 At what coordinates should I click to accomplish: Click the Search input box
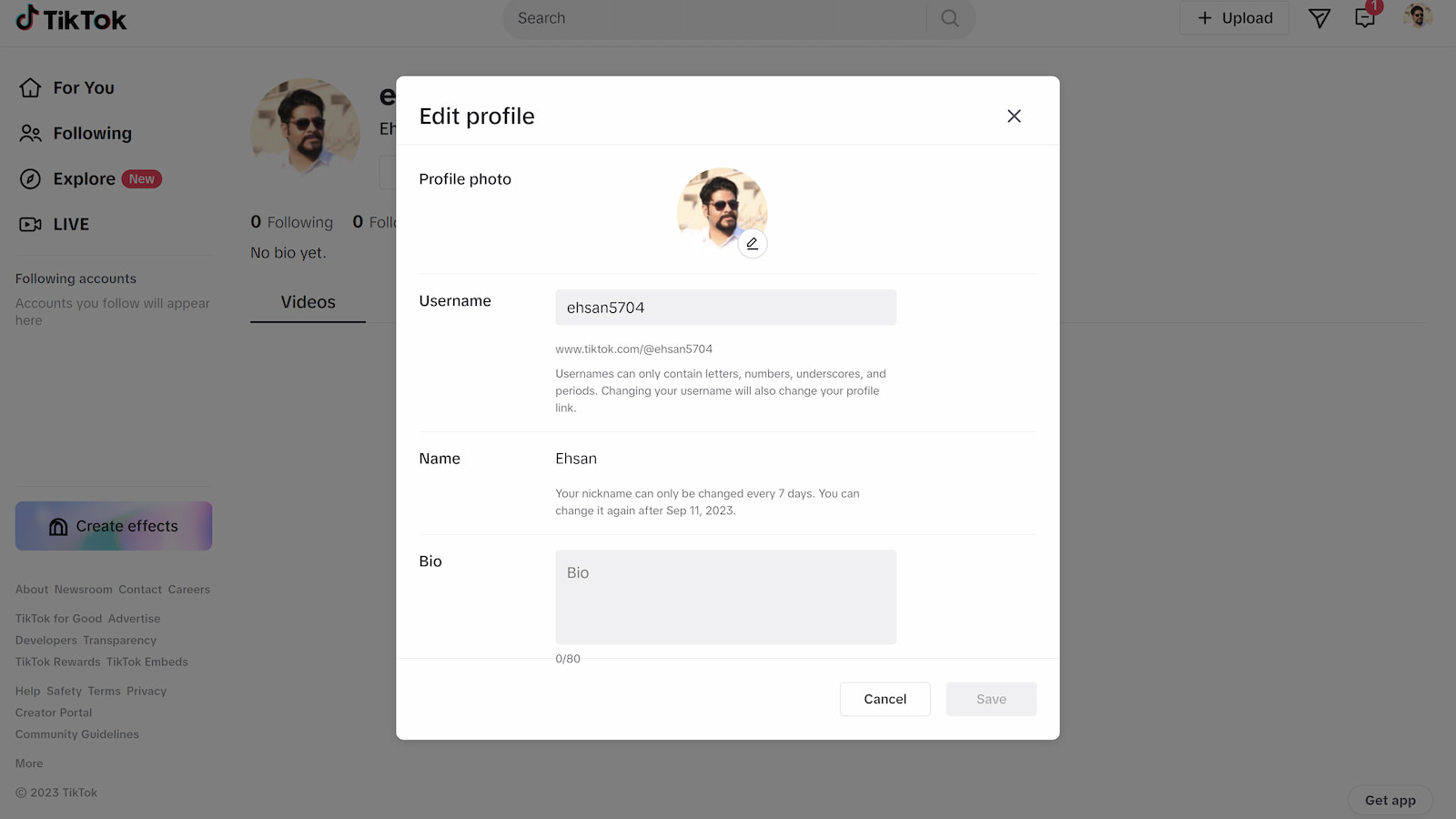pyautogui.click(x=714, y=18)
